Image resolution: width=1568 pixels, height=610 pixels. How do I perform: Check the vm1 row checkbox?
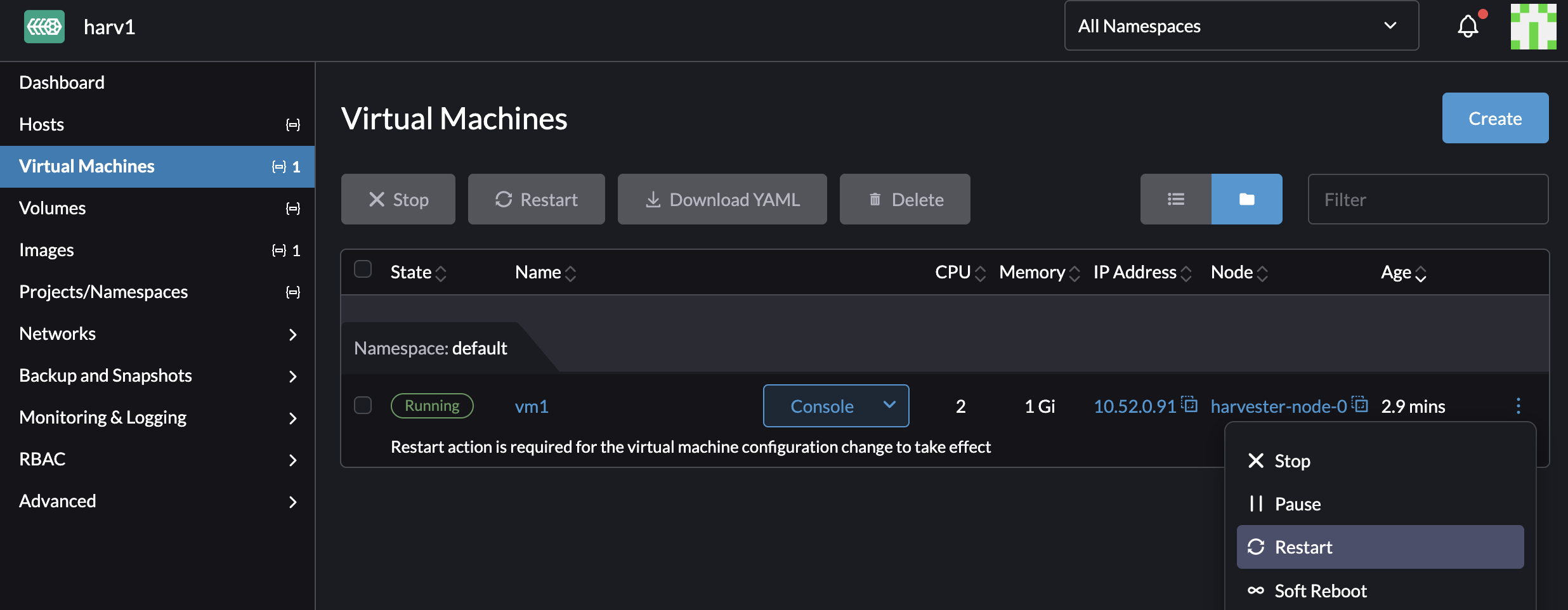tap(363, 405)
